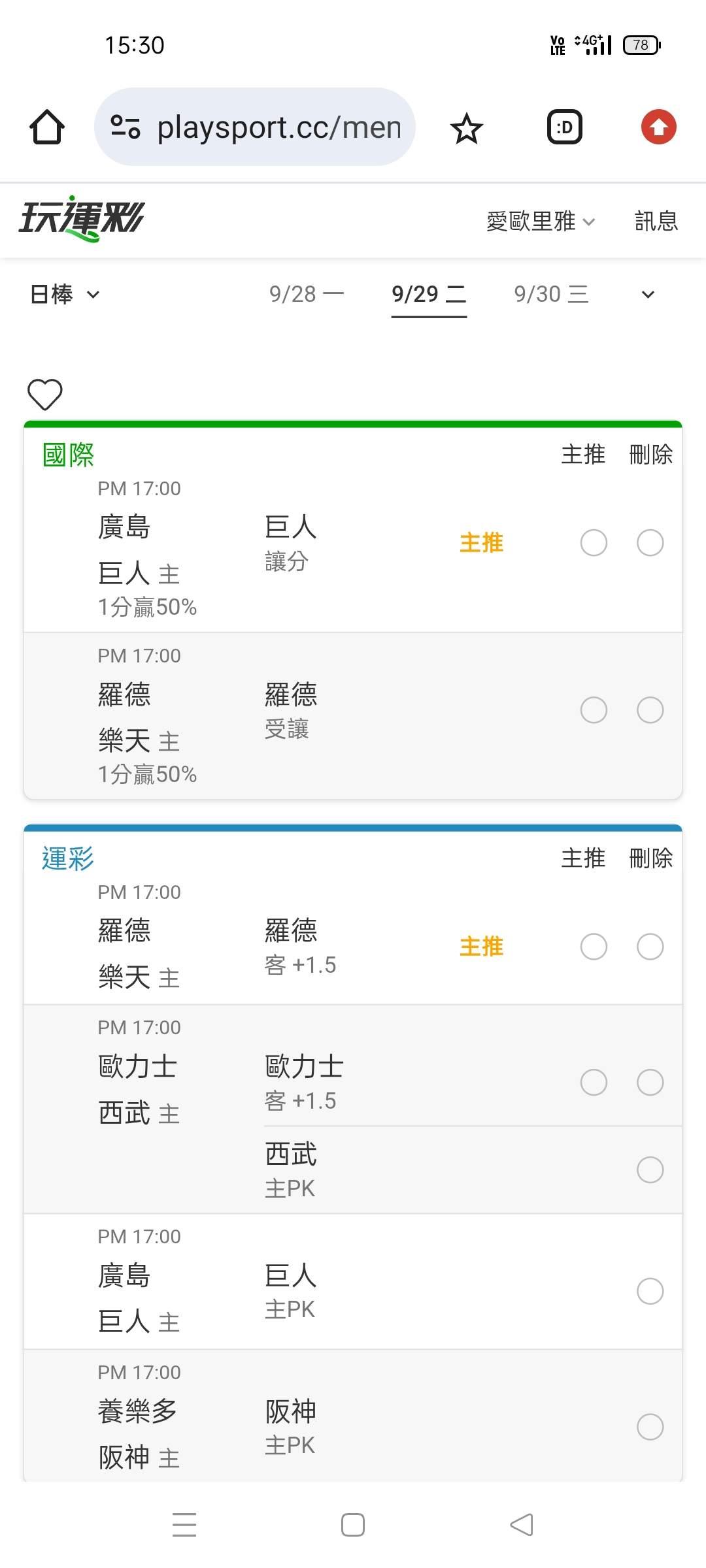Viewport: 706px width, 1568px height.
Task: Open the 訊息 link
Action: [656, 221]
